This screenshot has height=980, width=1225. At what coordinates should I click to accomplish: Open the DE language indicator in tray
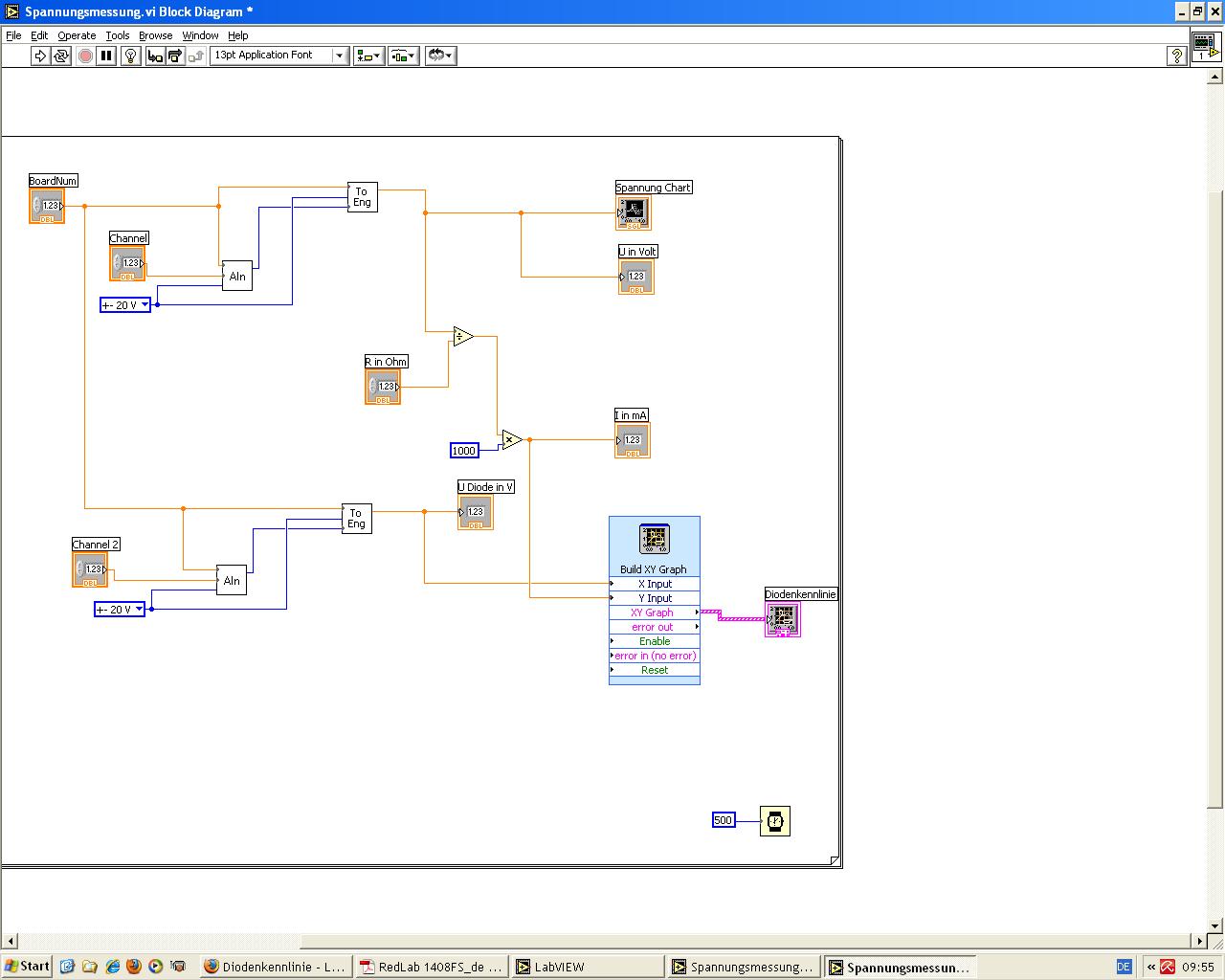(x=1124, y=967)
